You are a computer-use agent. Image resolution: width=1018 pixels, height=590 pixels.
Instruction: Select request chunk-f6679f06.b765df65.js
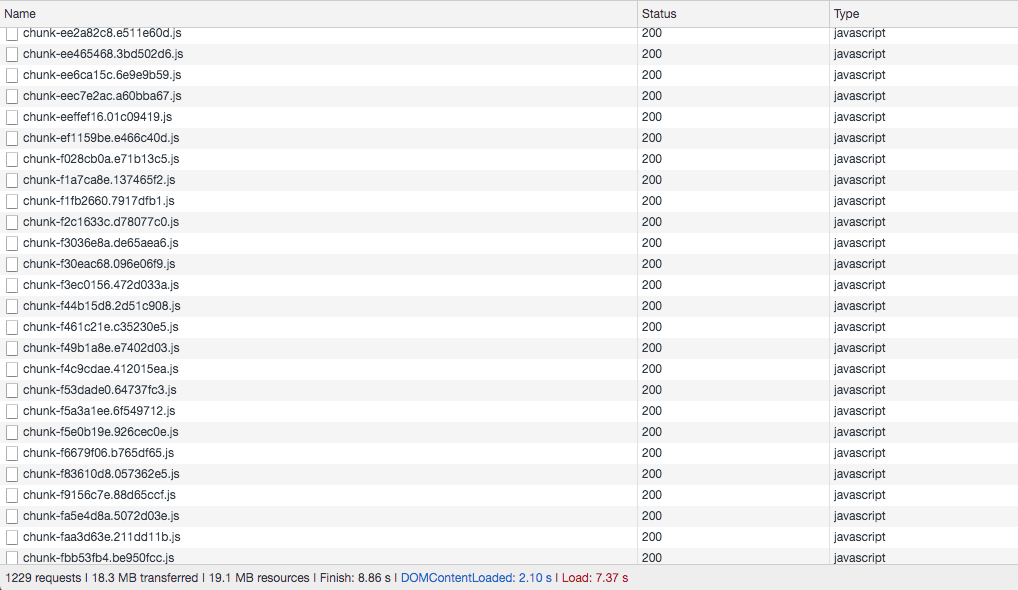click(x=509, y=453)
